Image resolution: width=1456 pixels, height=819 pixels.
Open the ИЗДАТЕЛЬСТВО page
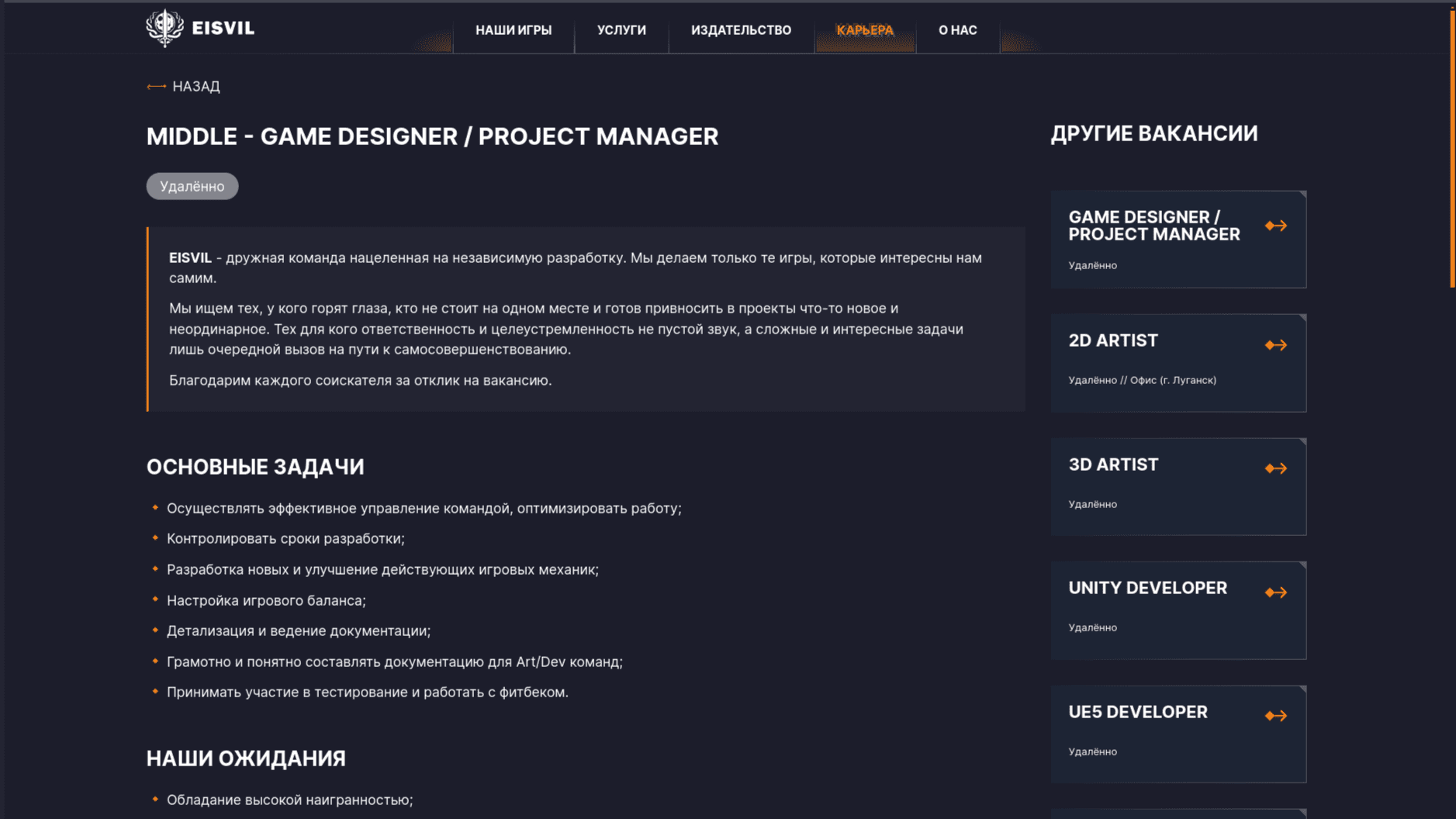[x=741, y=30]
